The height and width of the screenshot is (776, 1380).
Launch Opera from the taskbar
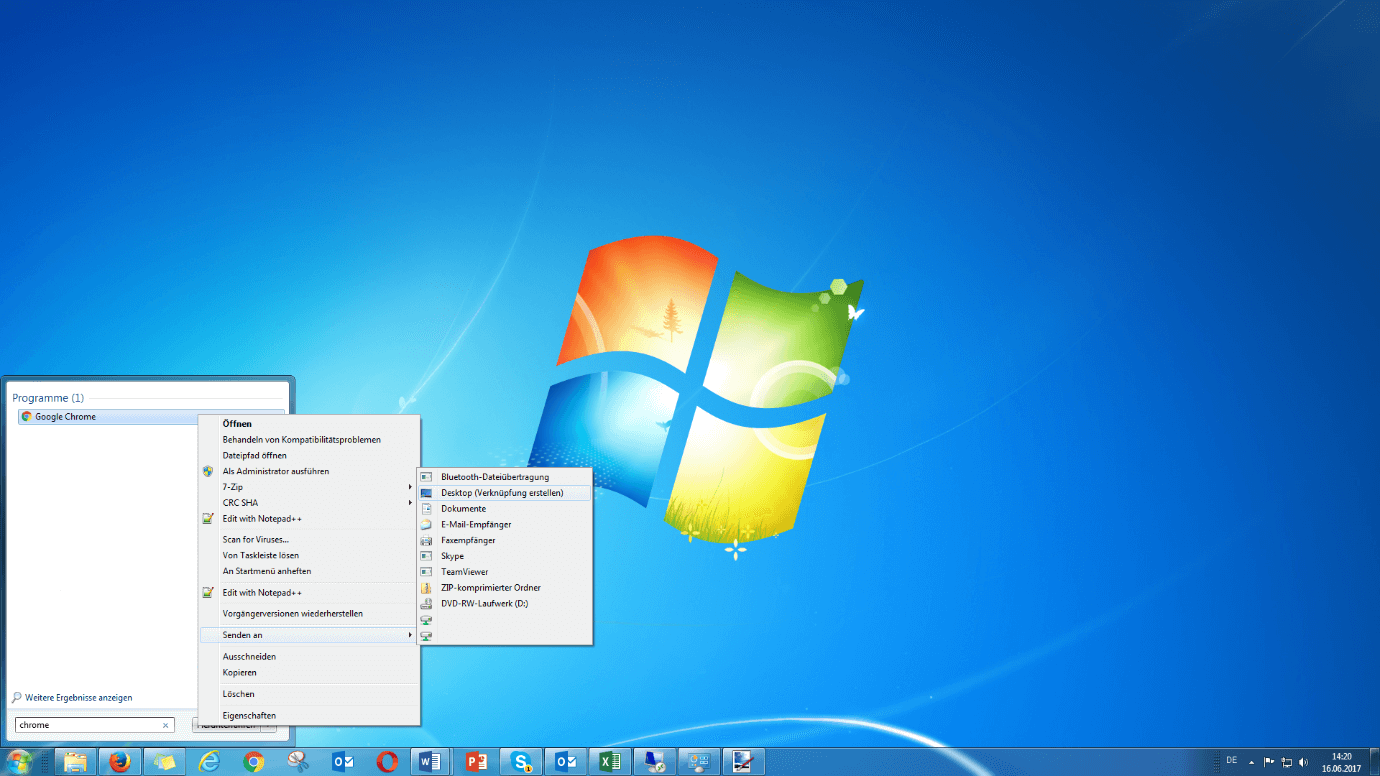tap(387, 762)
